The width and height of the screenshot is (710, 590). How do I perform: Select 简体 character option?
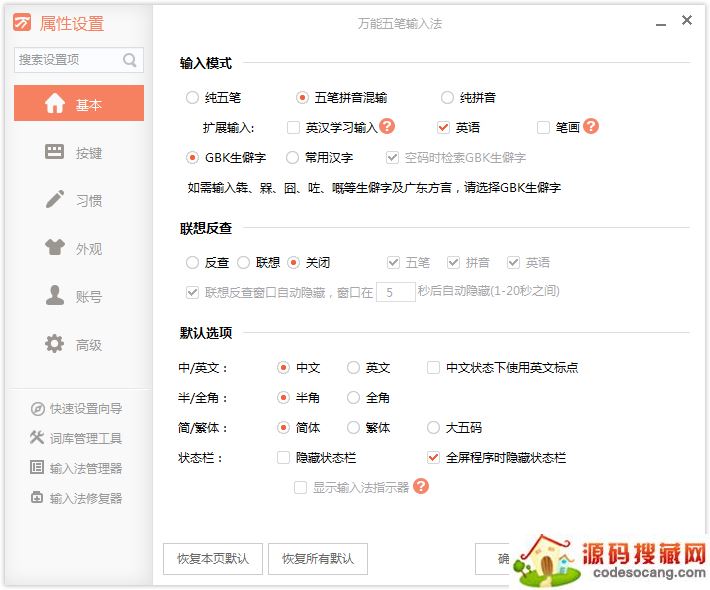point(283,427)
